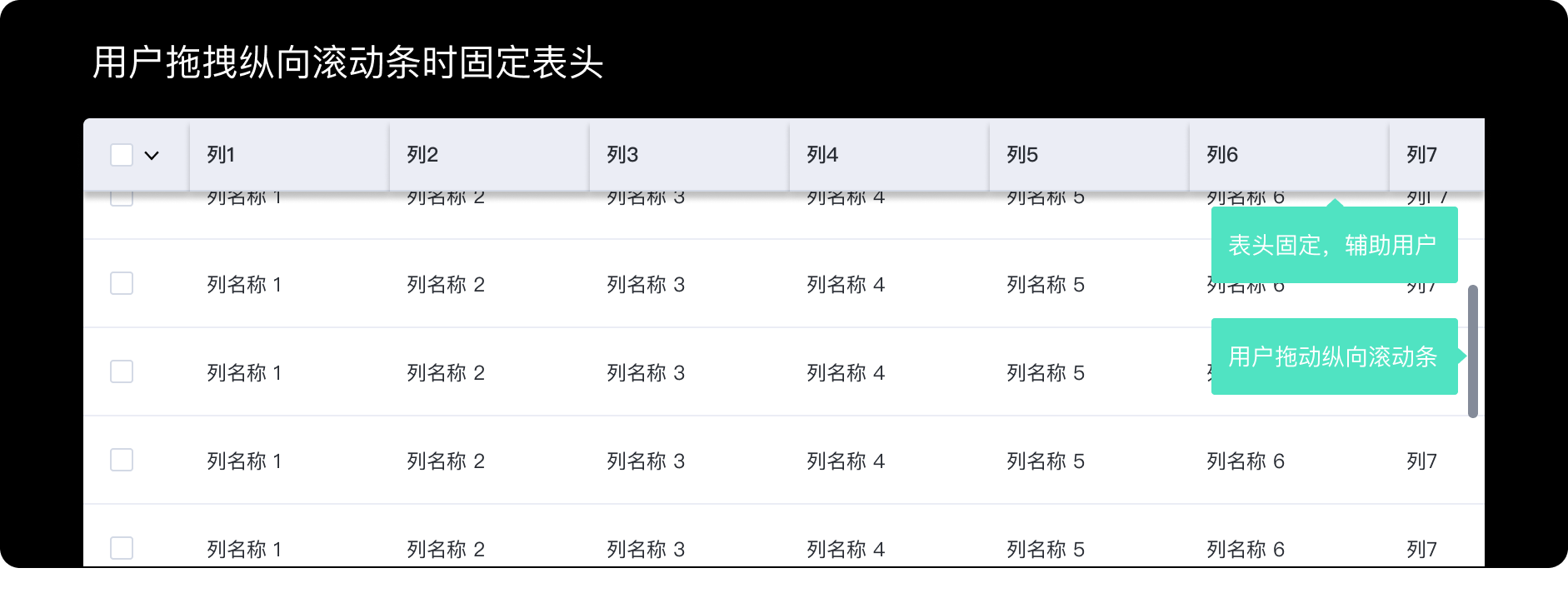Viewport: 1568px width, 593px height.
Task: Click 列名称 3 in the tooltip-pointed row
Action: point(646,373)
